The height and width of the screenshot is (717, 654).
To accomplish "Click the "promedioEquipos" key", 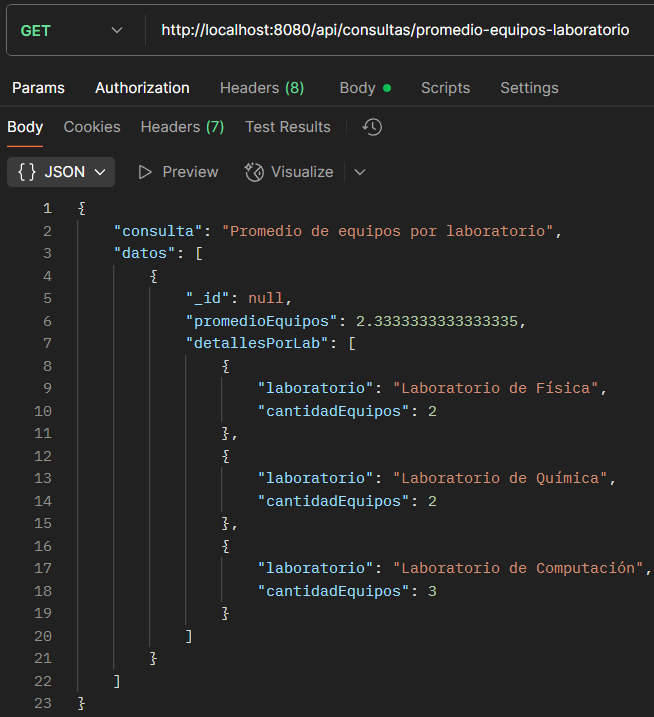I will tap(262, 321).
